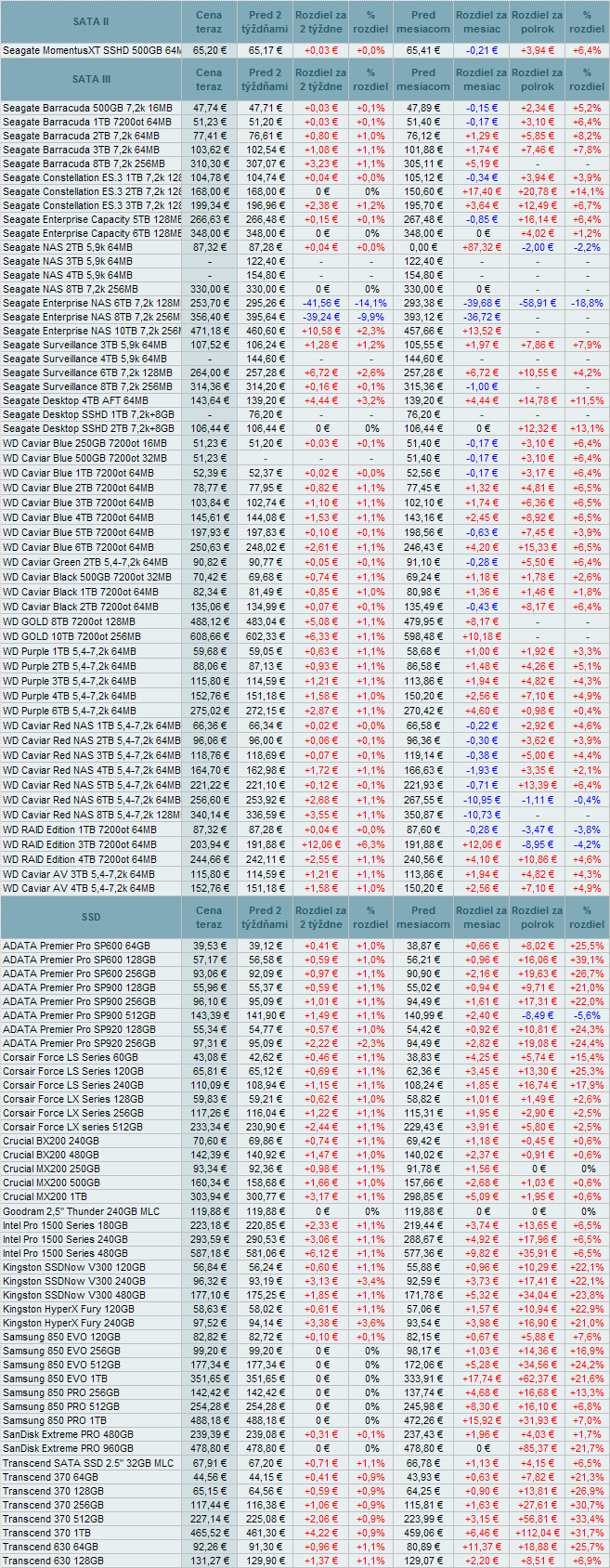Select +11,37 € monthly value for Transcend 630 64GB
610x1568 pixels.
point(481,1547)
